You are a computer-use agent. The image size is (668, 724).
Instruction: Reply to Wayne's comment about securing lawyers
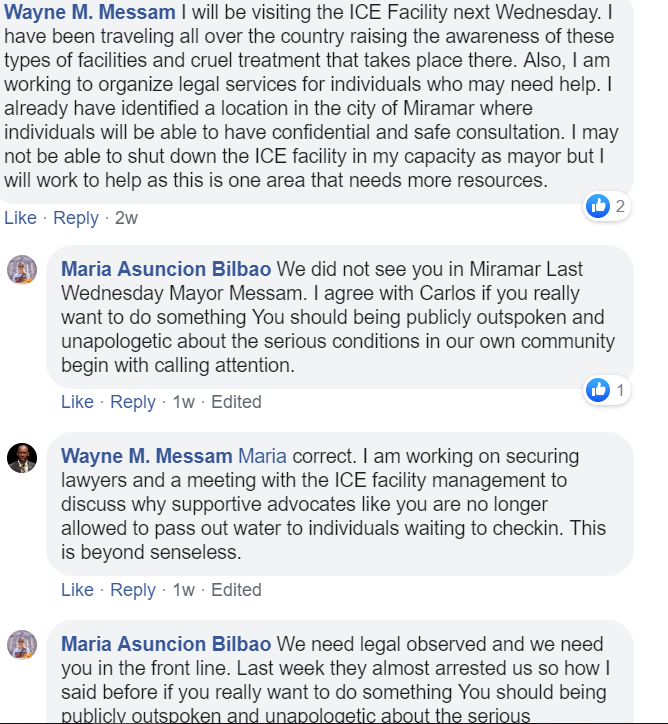(x=133, y=590)
